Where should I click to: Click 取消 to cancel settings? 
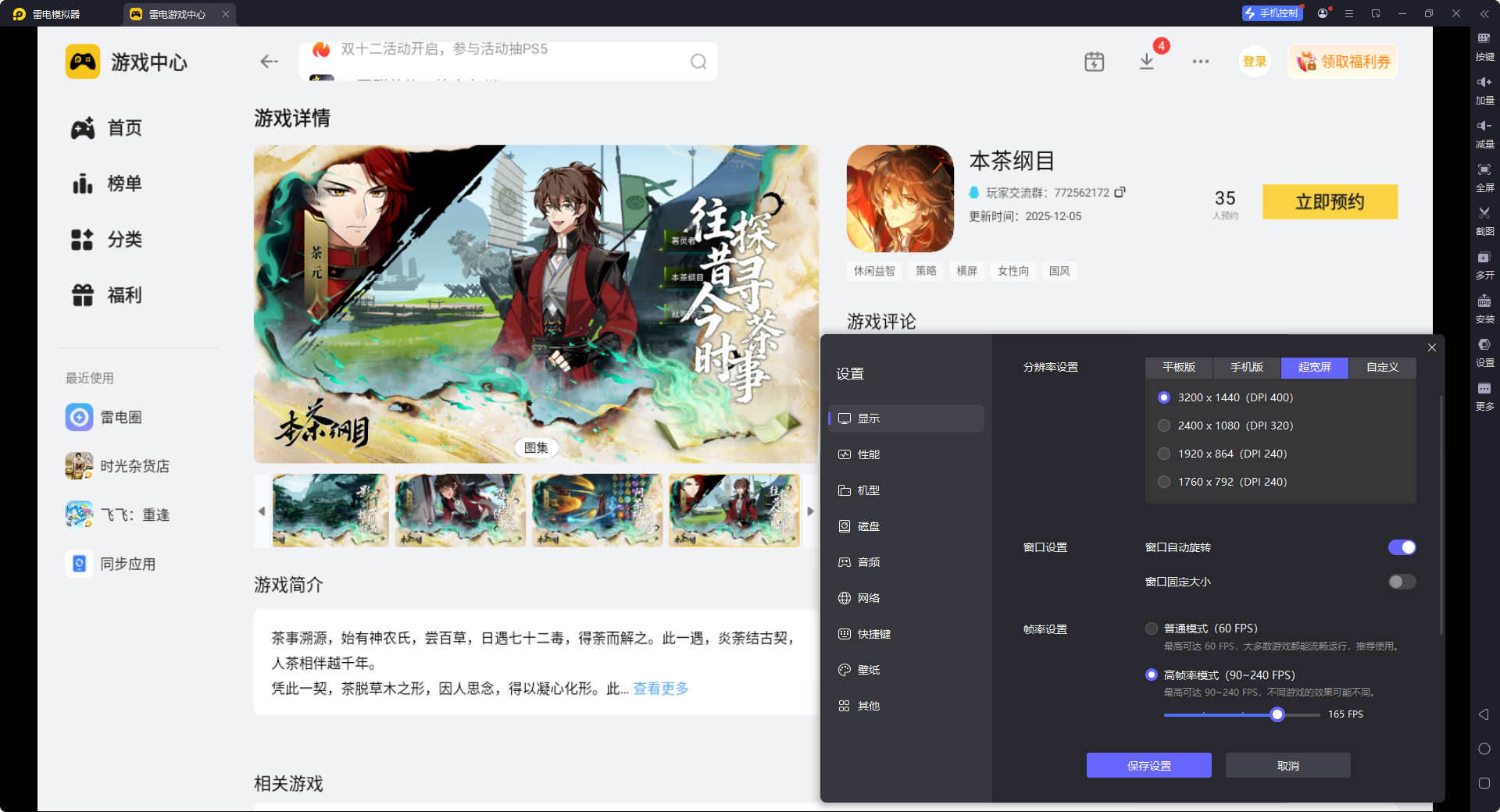[1288, 765]
